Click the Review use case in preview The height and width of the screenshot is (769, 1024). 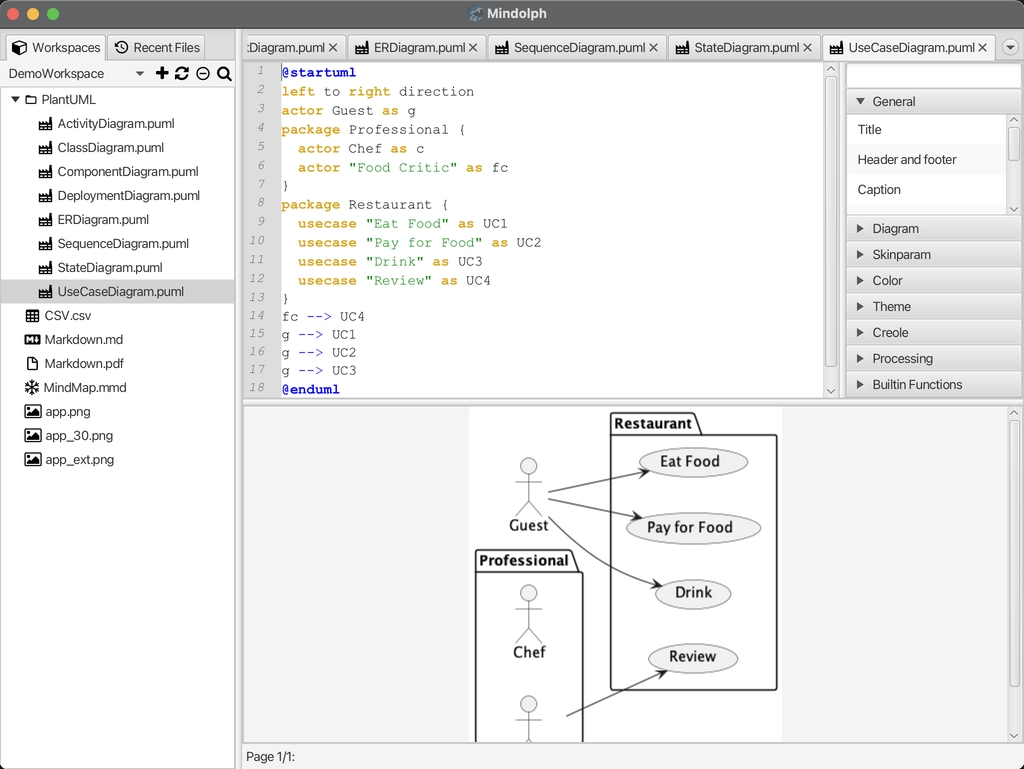(693, 657)
